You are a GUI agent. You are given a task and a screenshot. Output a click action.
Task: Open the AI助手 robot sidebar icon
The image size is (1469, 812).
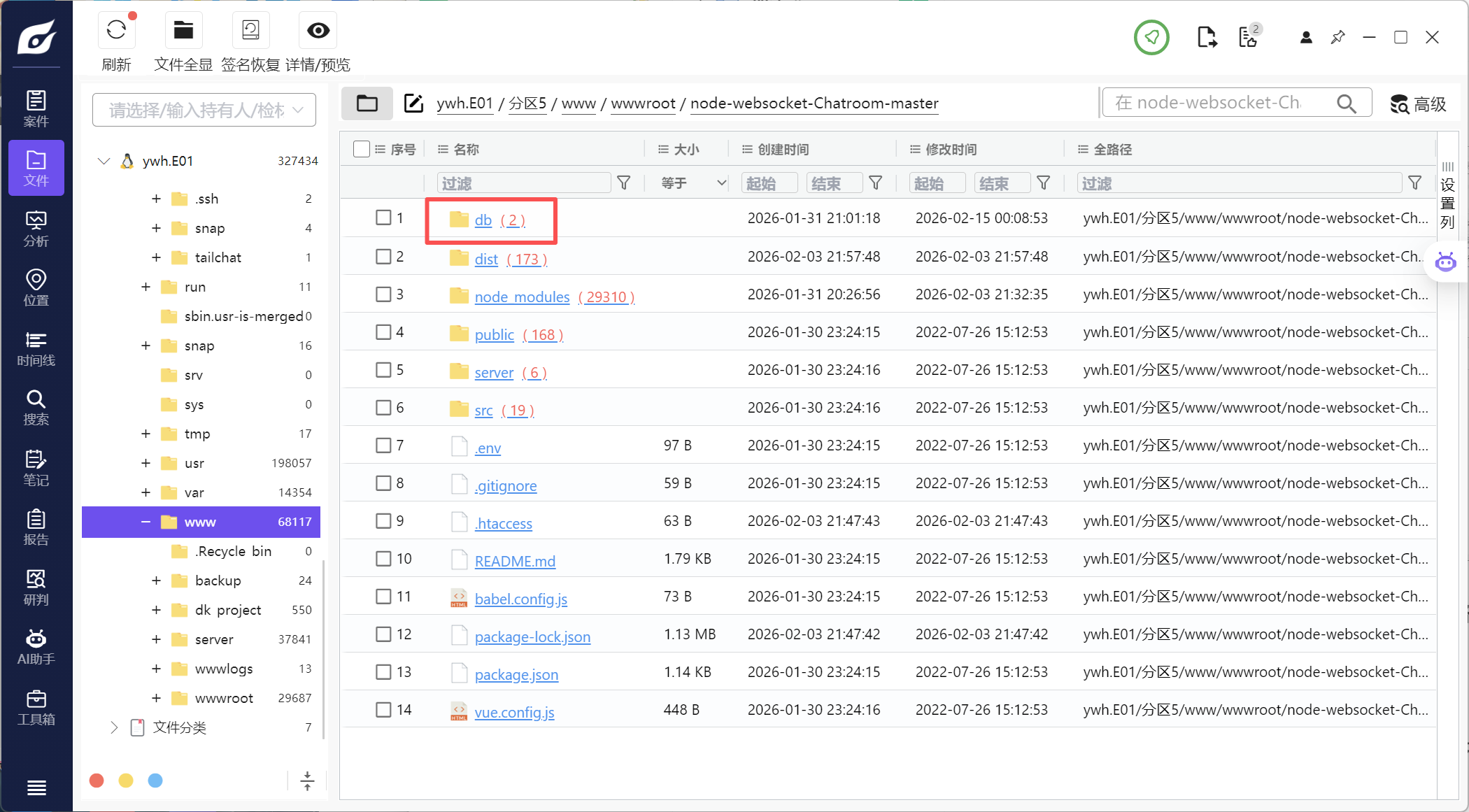click(36, 647)
